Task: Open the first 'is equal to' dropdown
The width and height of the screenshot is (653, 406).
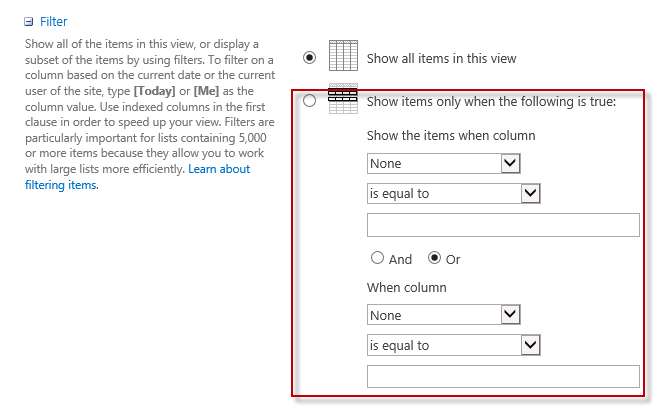Action: (x=454, y=194)
